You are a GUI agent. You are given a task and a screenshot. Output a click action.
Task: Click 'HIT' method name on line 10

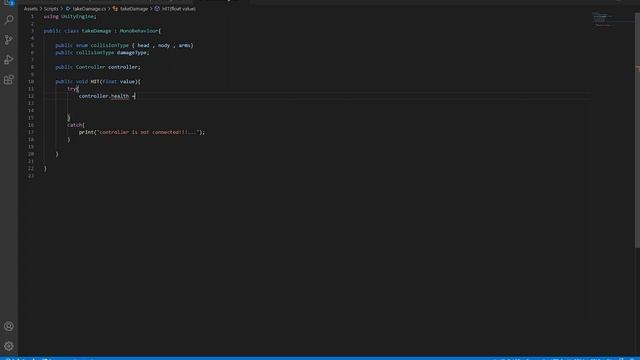(x=95, y=82)
